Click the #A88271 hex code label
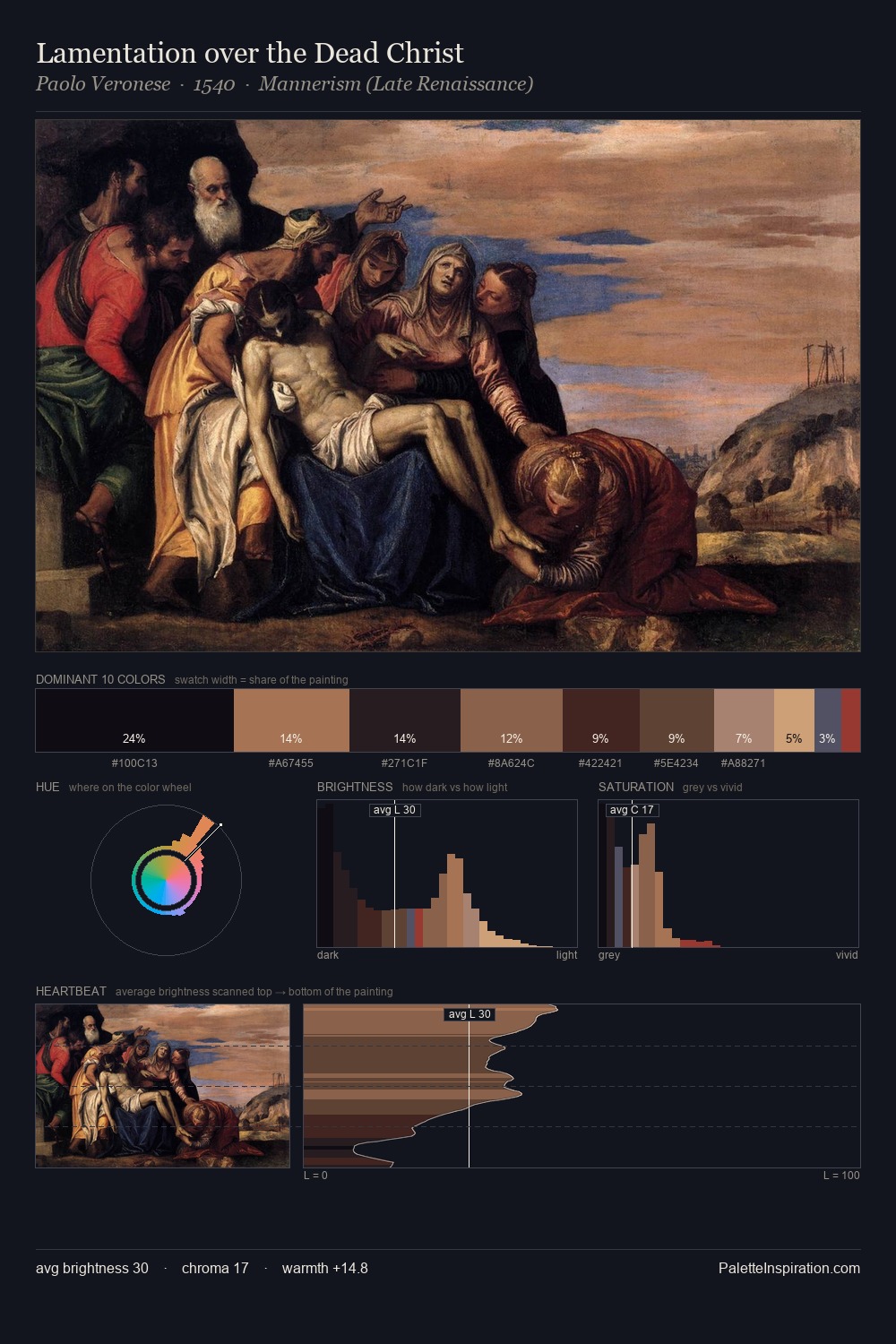 click(744, 763)
